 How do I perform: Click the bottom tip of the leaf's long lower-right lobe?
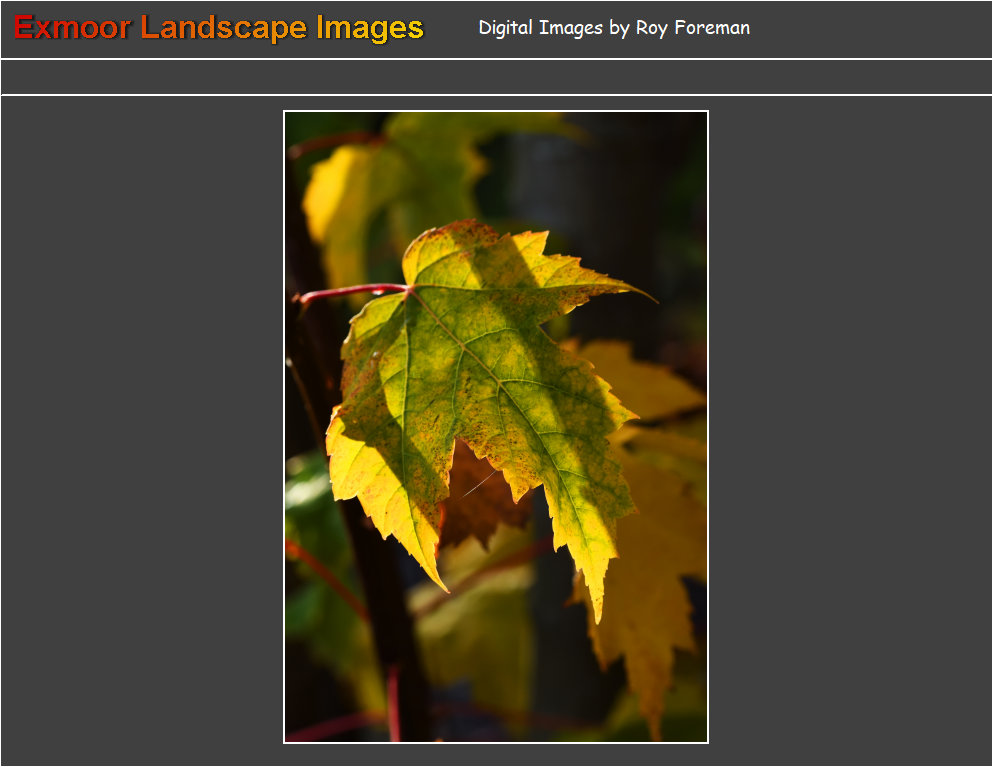(x=599, y=618)
